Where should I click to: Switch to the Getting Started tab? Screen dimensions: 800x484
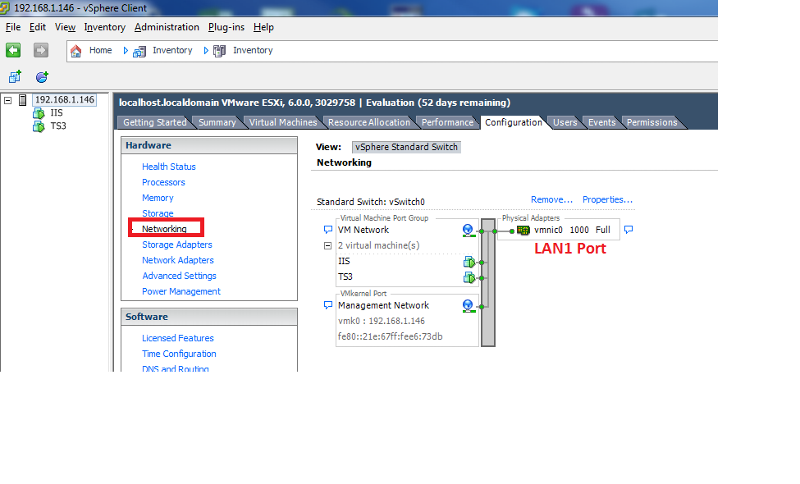tap(155, 122)
